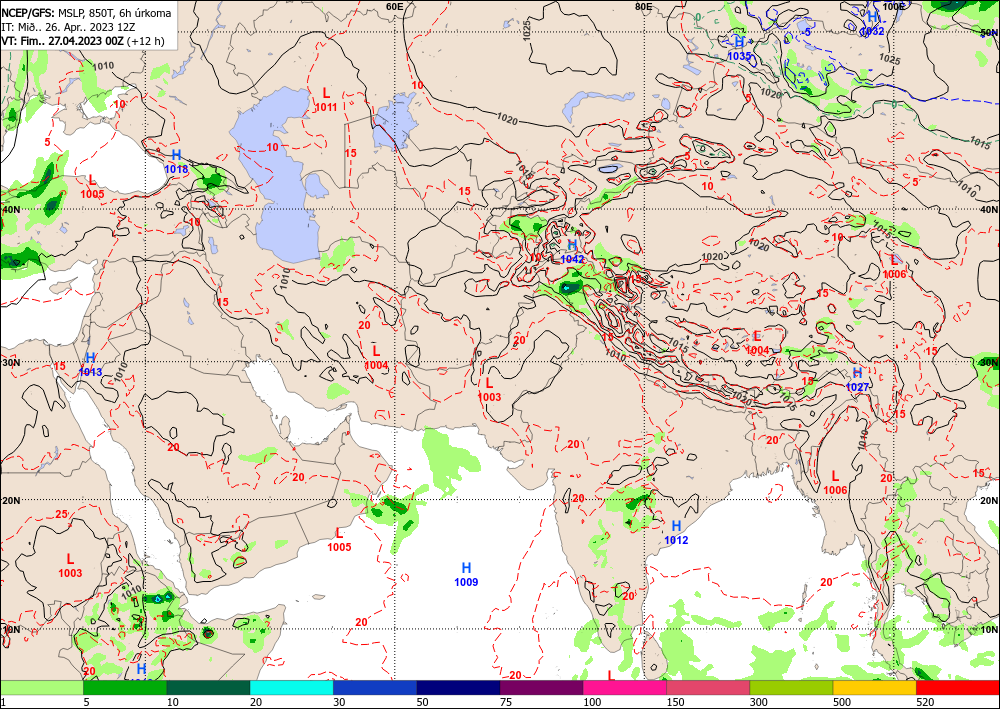Click the L 1005 label on the Arabian coast
Screen dimensions: 1000x709
tap(339, 540)
